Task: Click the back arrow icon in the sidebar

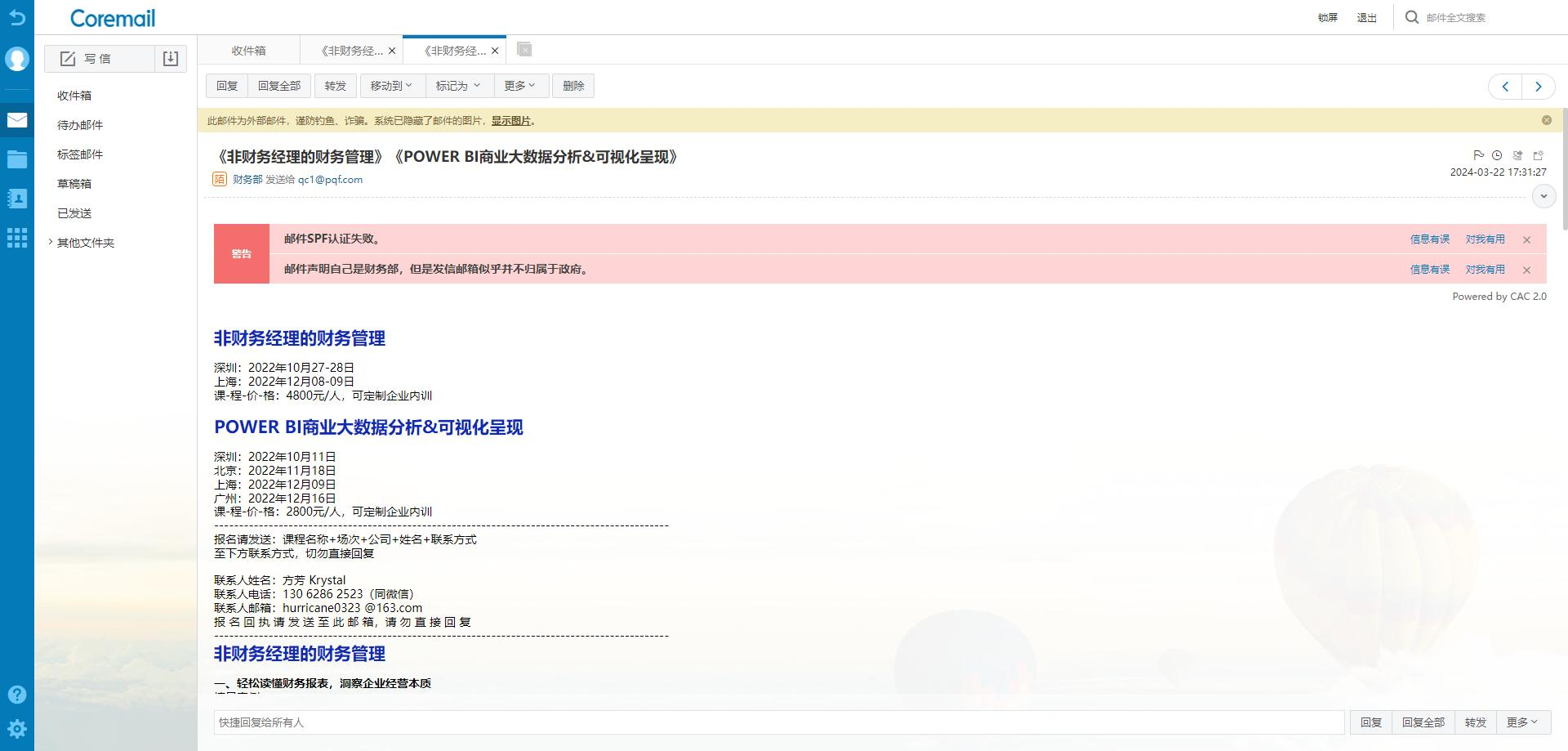Action: point(17,18)
